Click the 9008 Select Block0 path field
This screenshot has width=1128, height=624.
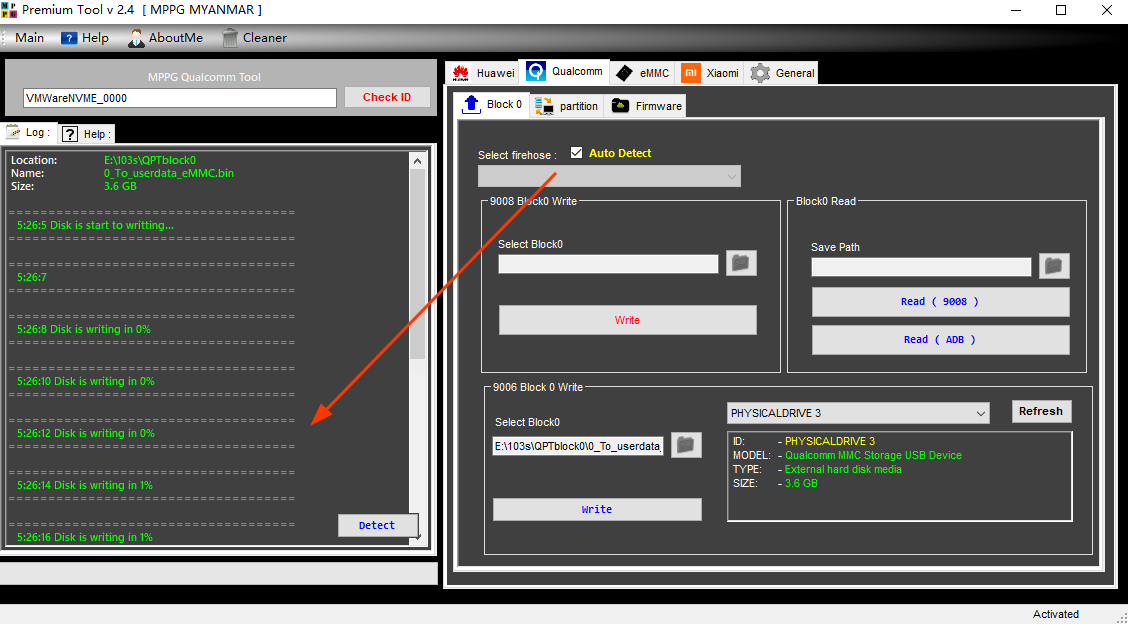[x=609, y=264]
